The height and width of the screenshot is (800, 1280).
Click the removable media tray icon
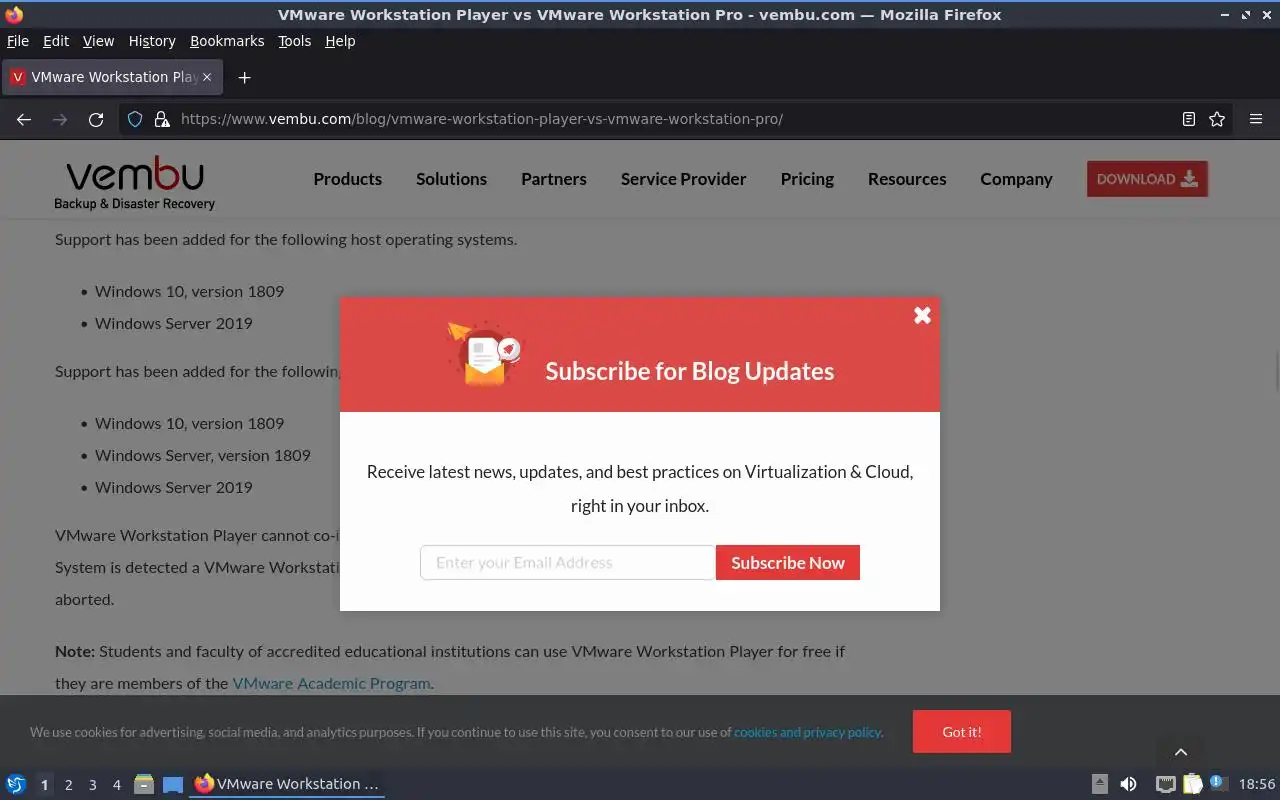pos(1099,784)
